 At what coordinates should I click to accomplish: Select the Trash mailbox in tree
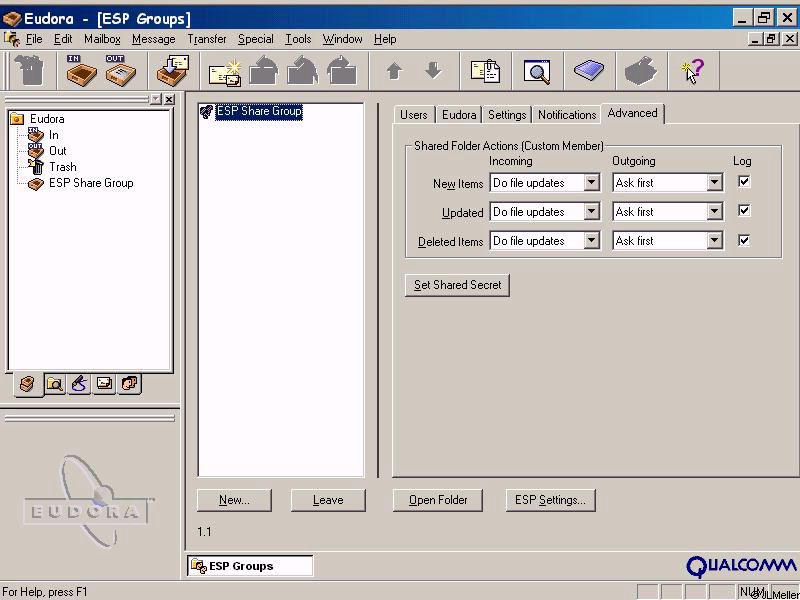(63, 167)
